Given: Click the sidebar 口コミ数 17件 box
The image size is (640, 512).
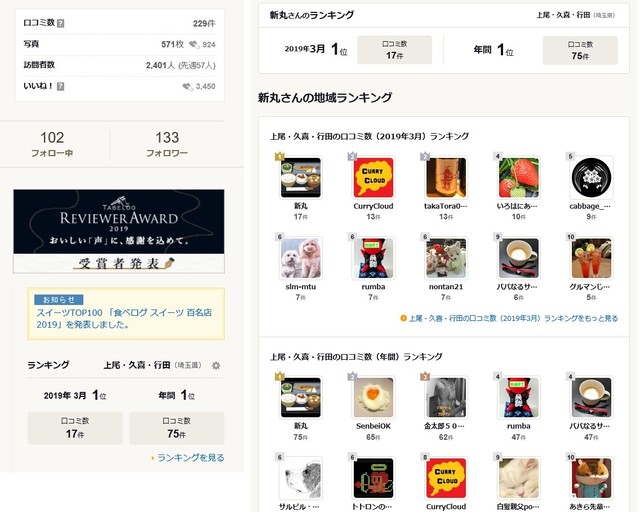Looking at the screenshot, I should tap(75, 427).
